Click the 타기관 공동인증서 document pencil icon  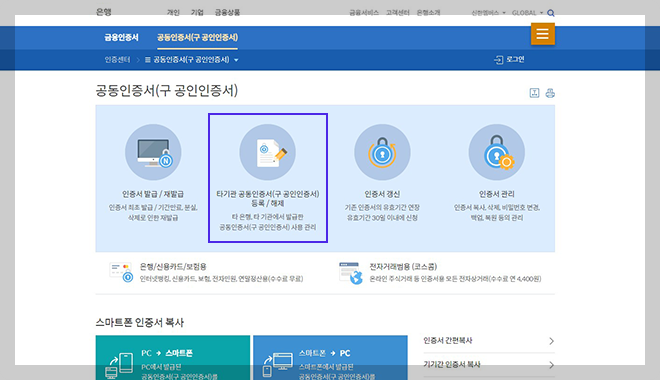pos(268,152)
